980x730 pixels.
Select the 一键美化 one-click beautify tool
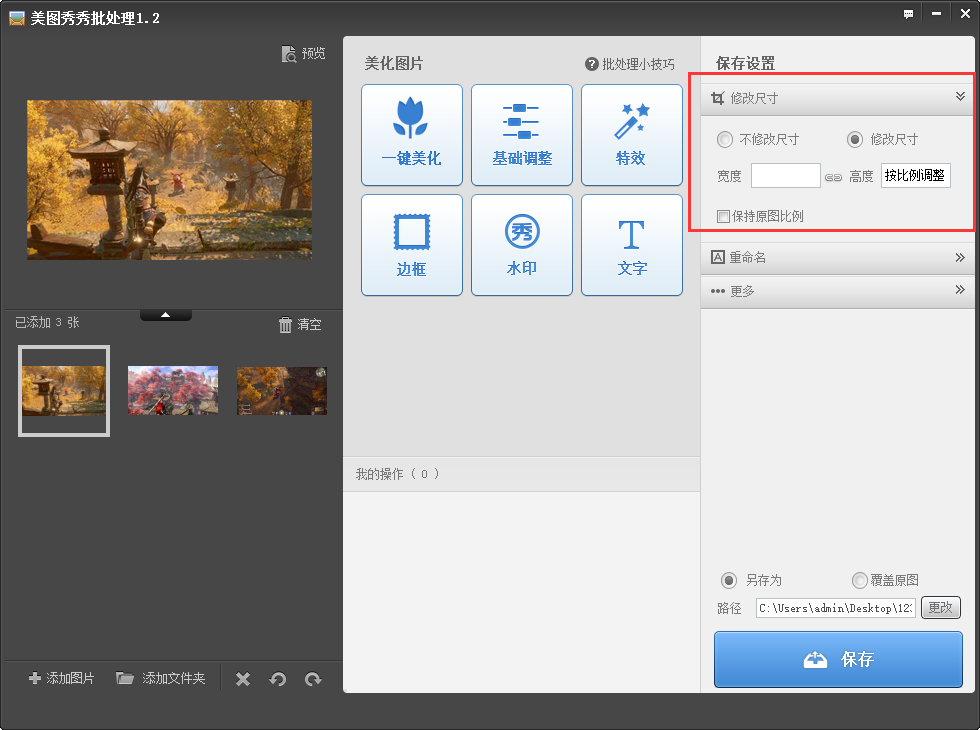point(411,134)
